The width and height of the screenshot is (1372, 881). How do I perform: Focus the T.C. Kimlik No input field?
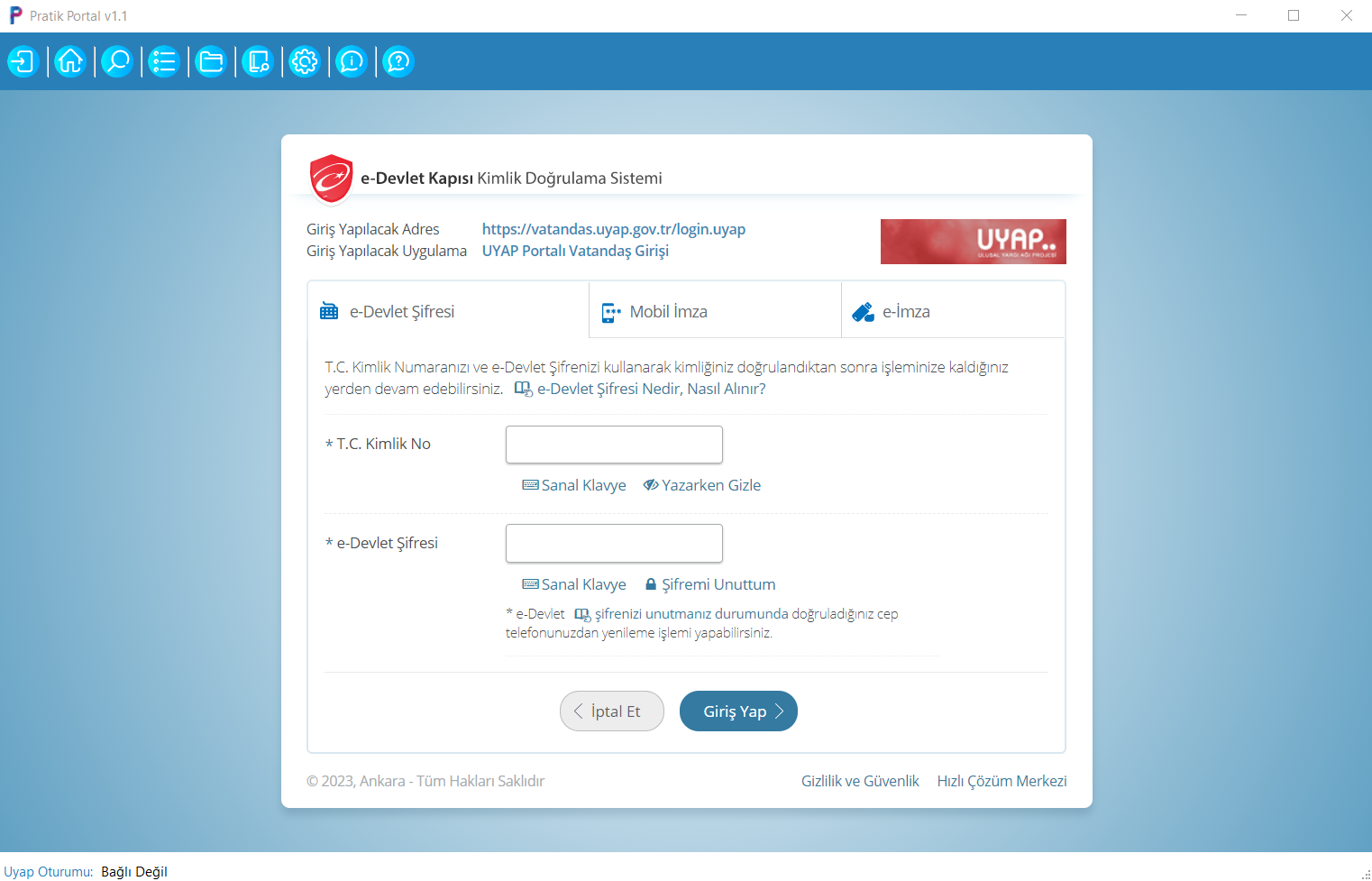pyautogui.click(x=614, y=445)
